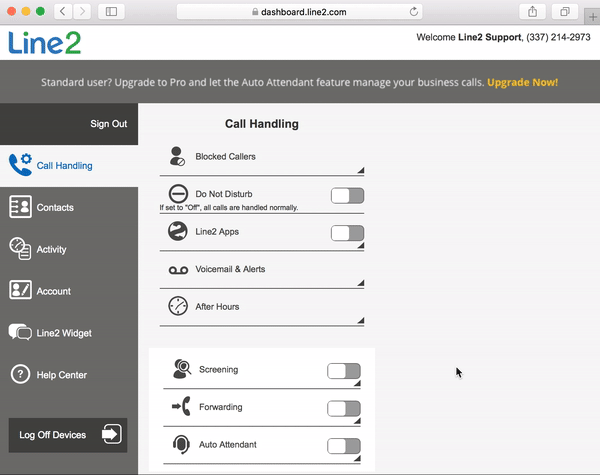Screen dimensions: 600x475
Task: Expand Forwarding options corner triangle
Action: tap(357, 421)
